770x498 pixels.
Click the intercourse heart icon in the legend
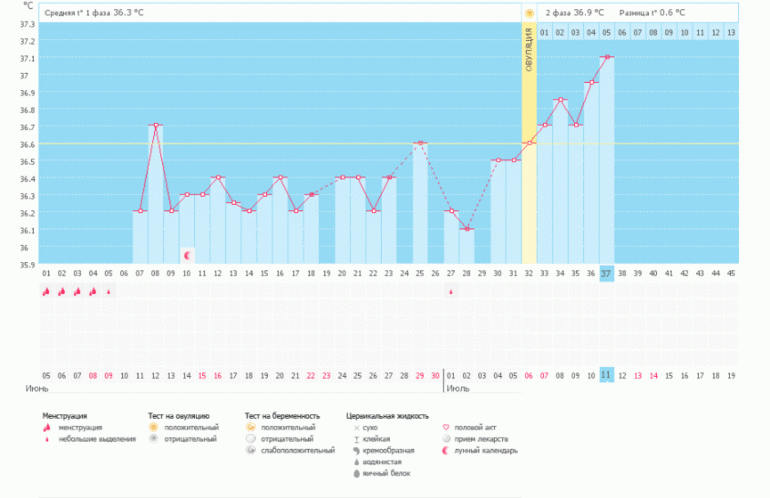coord(446,428)
